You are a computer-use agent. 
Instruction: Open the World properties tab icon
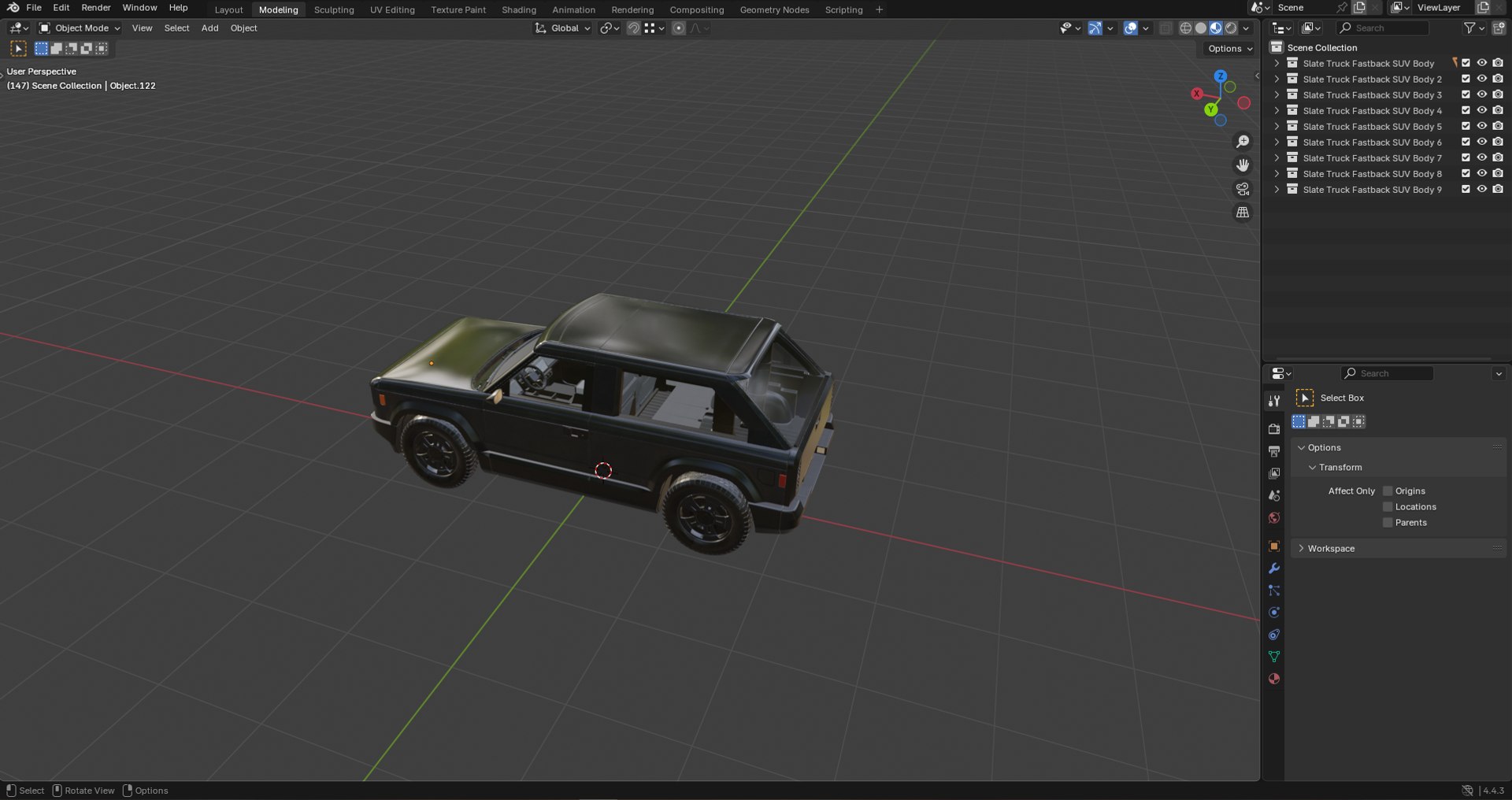pyautogui.click(x=1274, y=518)
